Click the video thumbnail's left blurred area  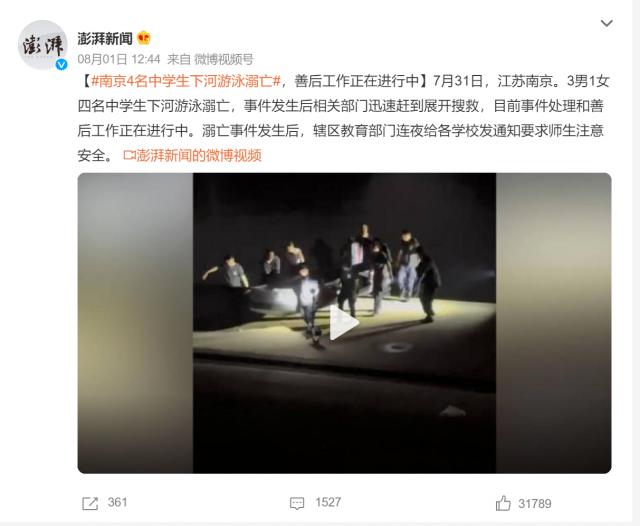[x=135, y=323]
